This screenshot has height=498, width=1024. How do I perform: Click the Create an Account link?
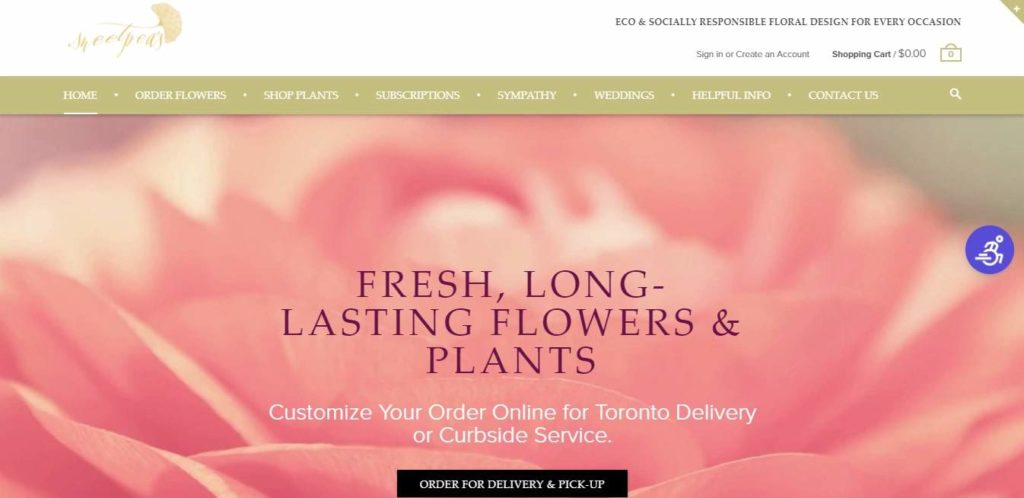(773, 54)
